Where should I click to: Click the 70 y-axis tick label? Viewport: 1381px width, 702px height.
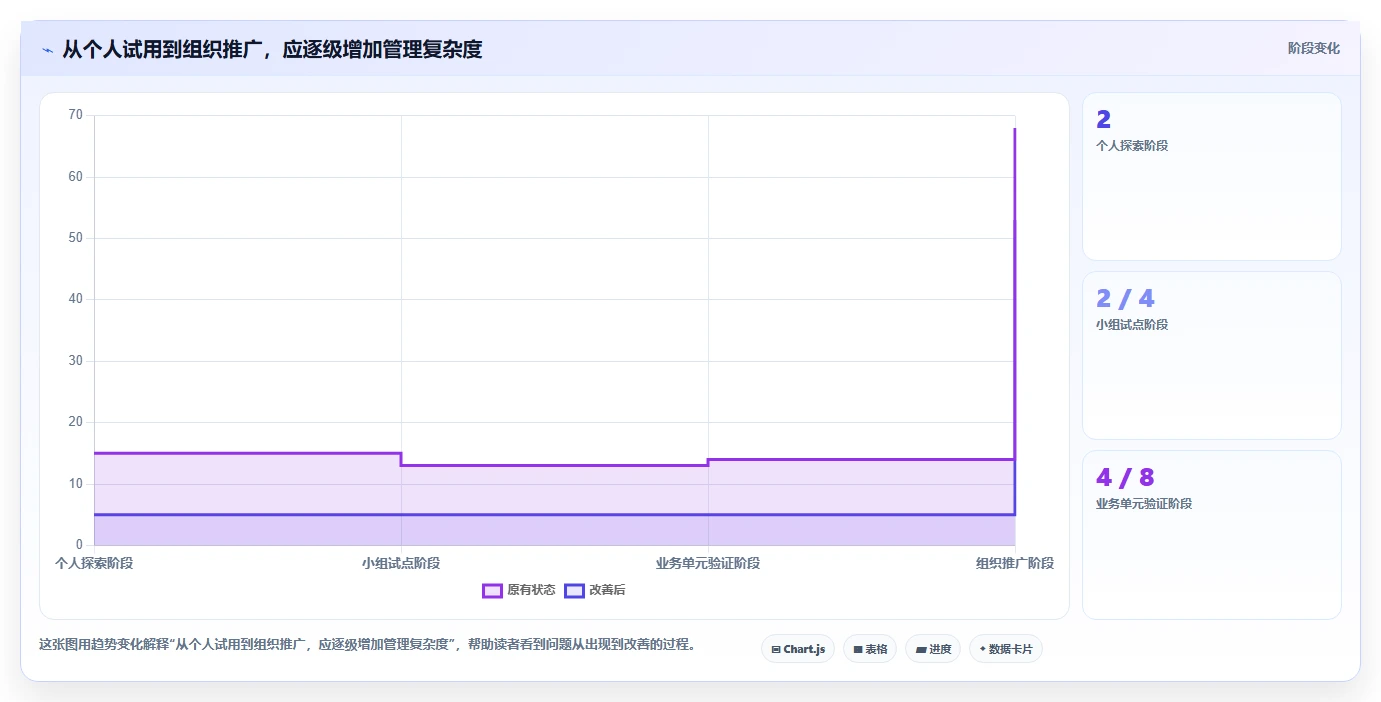(x=76, y=115)
